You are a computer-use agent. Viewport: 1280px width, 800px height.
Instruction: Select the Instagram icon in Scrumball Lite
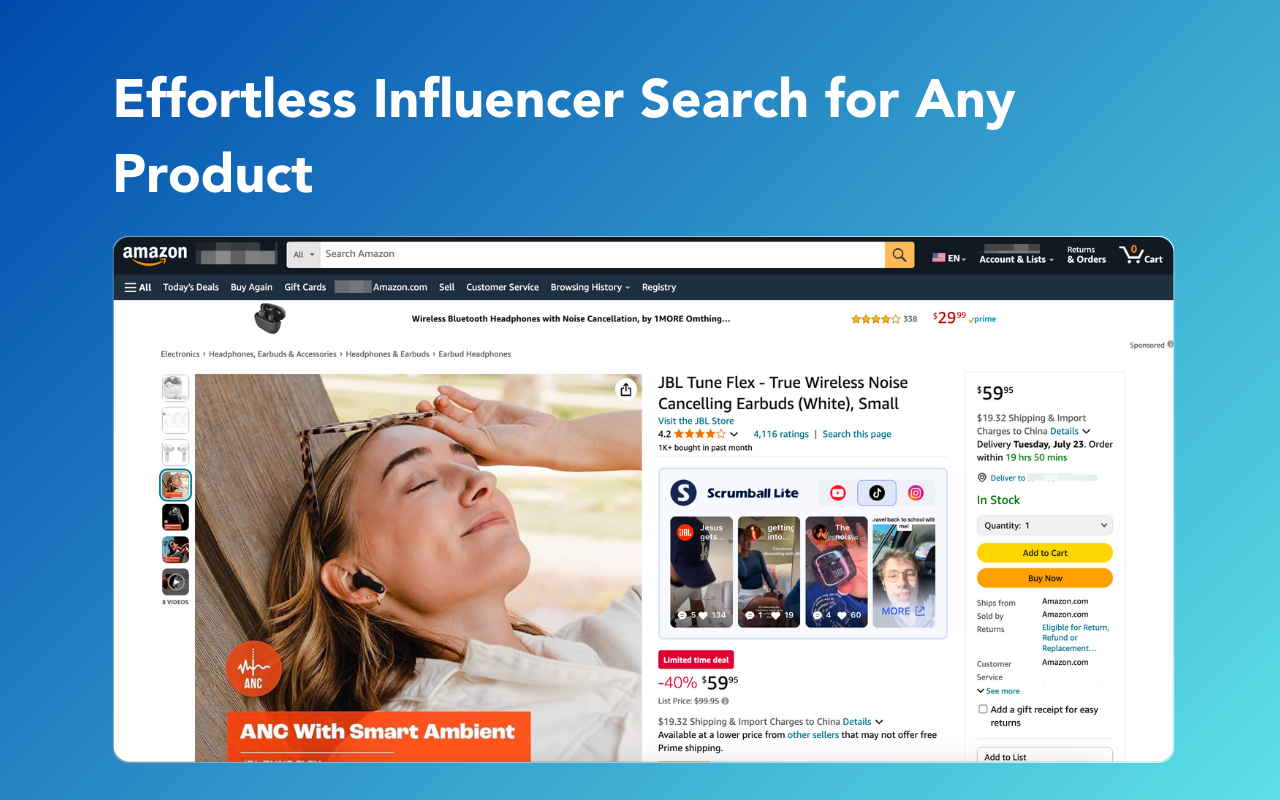point(915,492)
